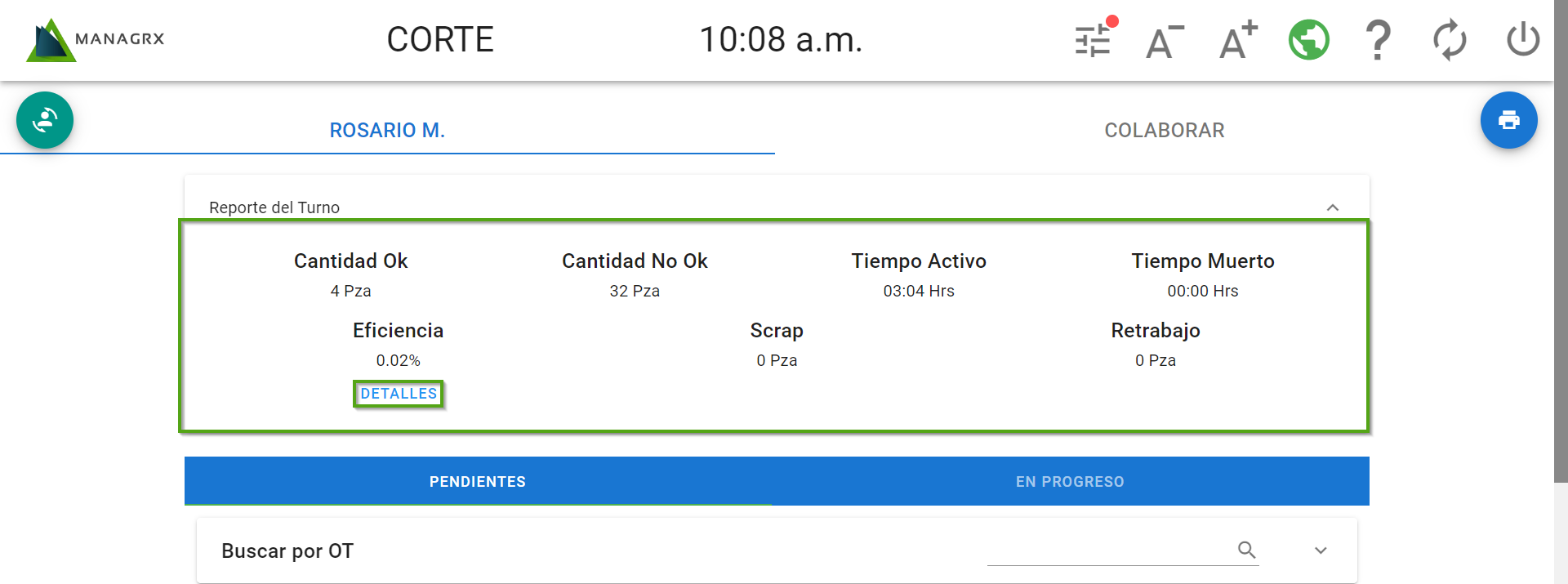Increase font size with A+ icon

click(1237, 40)
